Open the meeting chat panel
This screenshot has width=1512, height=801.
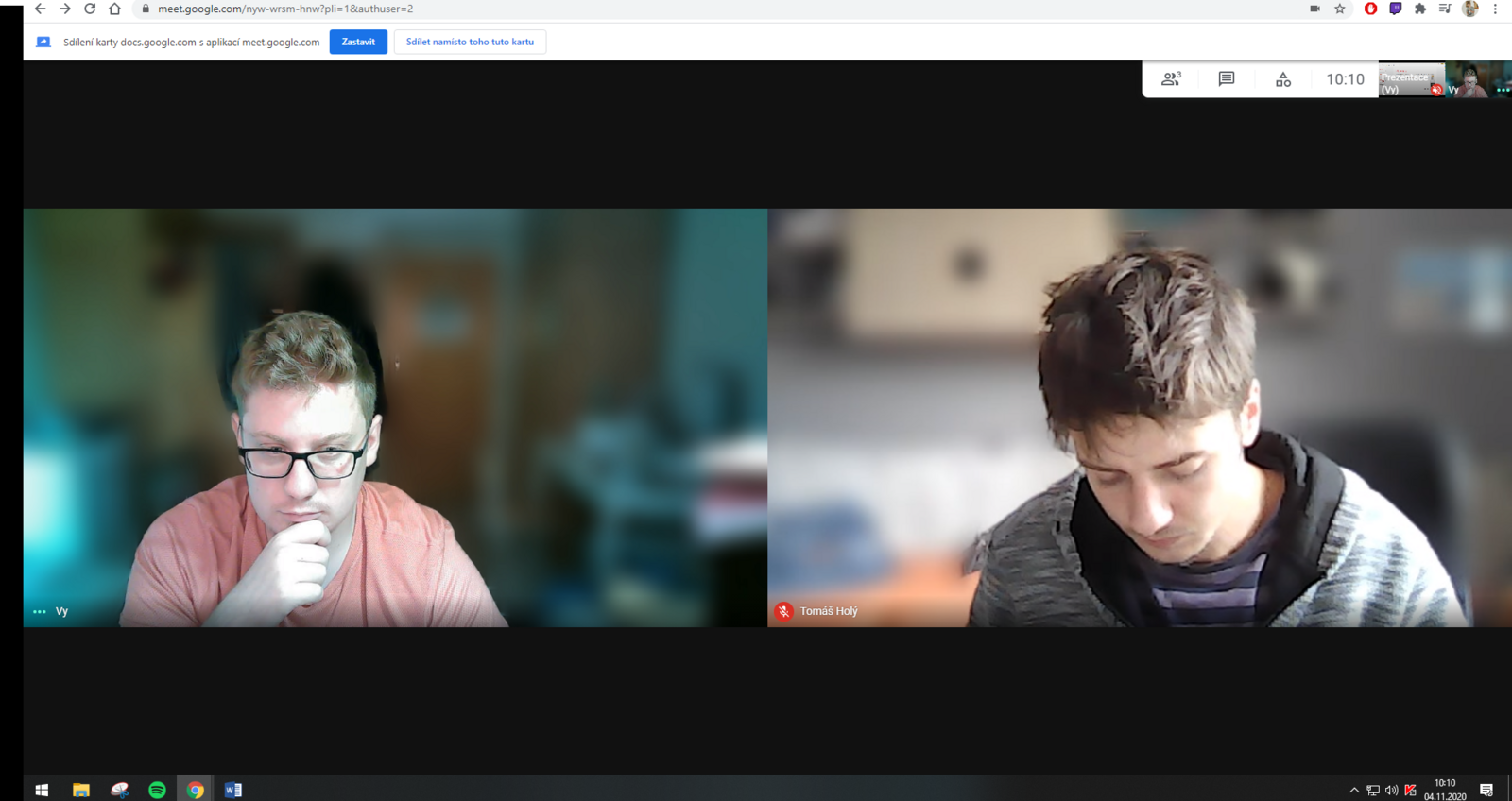1226,79
